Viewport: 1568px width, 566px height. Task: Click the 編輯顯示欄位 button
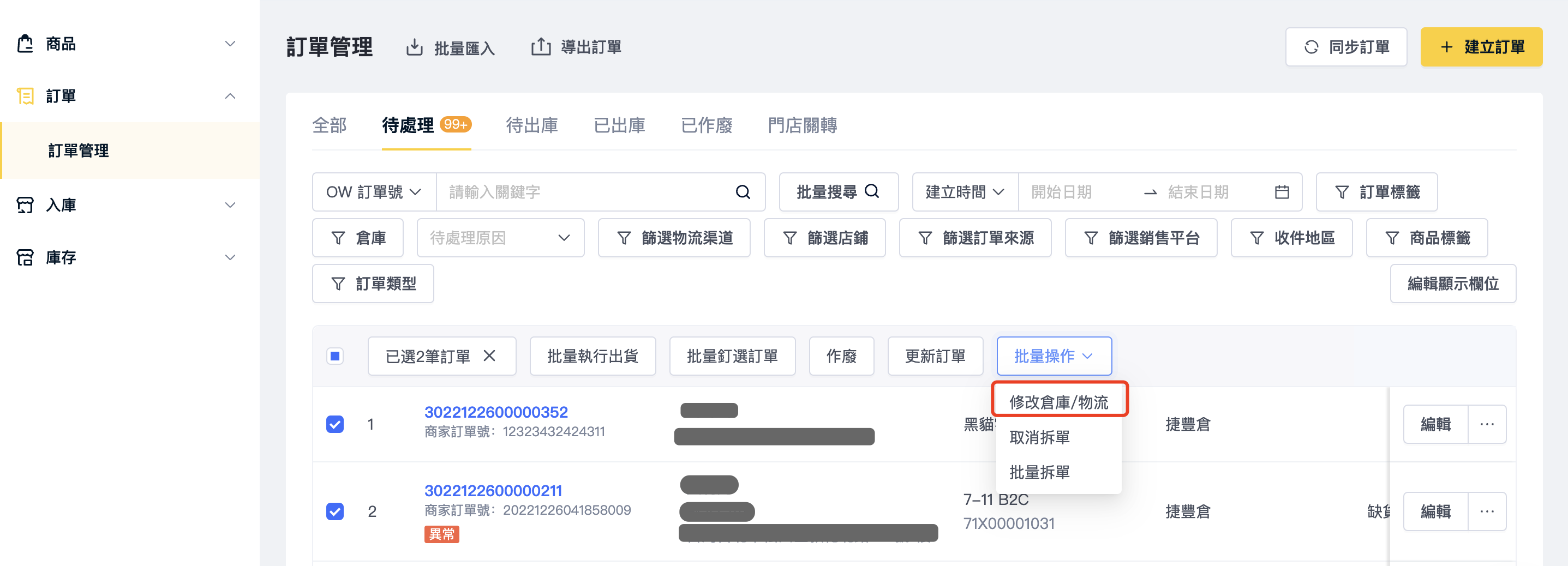pos(1453,284)
